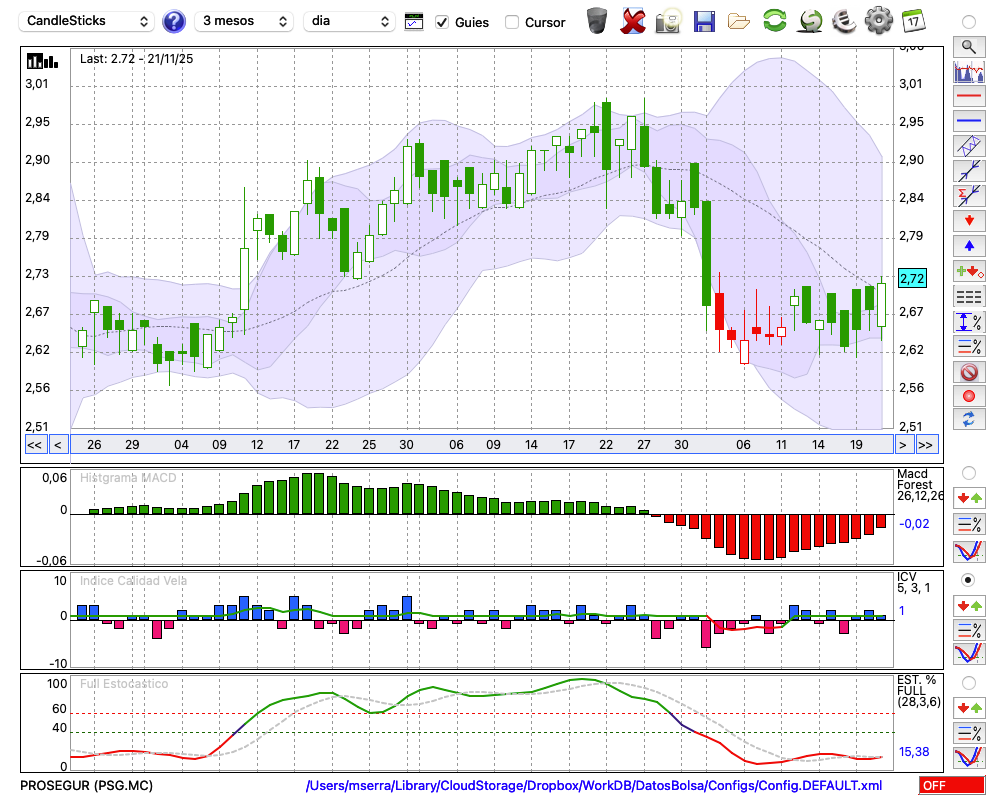1000x800 pixels.
Task: Open the Config.DEFAULT.xml file path link
Action: 594,786
